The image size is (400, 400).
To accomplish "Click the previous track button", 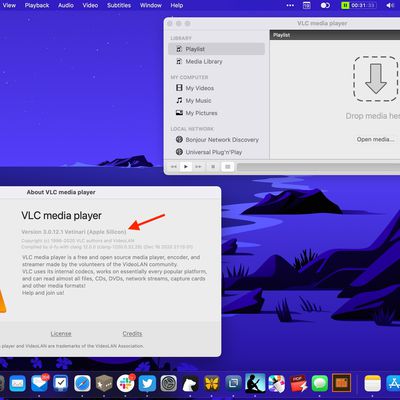I will (174, 167).
